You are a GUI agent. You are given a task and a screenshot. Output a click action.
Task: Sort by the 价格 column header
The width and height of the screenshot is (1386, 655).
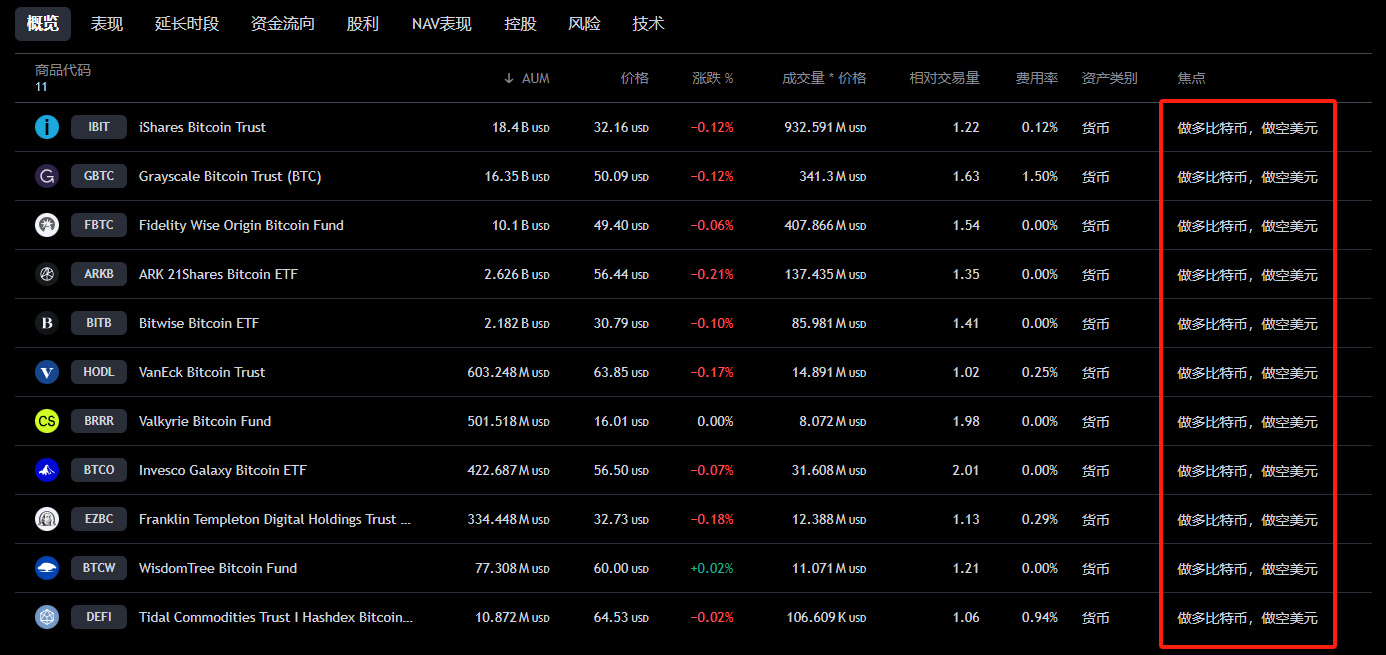[634, 78]
